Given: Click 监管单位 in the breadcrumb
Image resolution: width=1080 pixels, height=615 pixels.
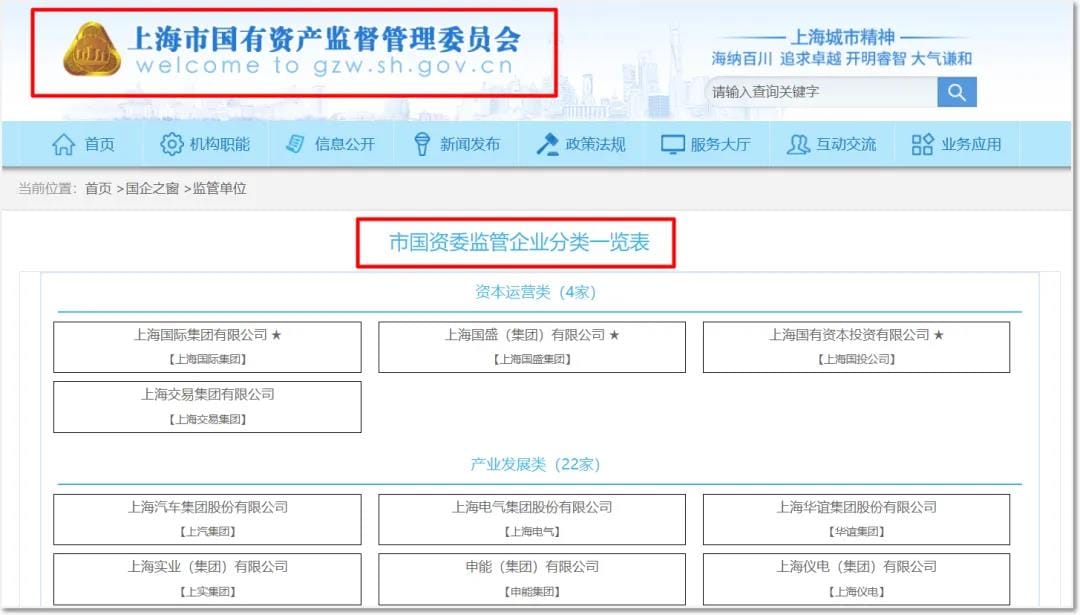Looking at the screenshot, I should pos(219,189).
